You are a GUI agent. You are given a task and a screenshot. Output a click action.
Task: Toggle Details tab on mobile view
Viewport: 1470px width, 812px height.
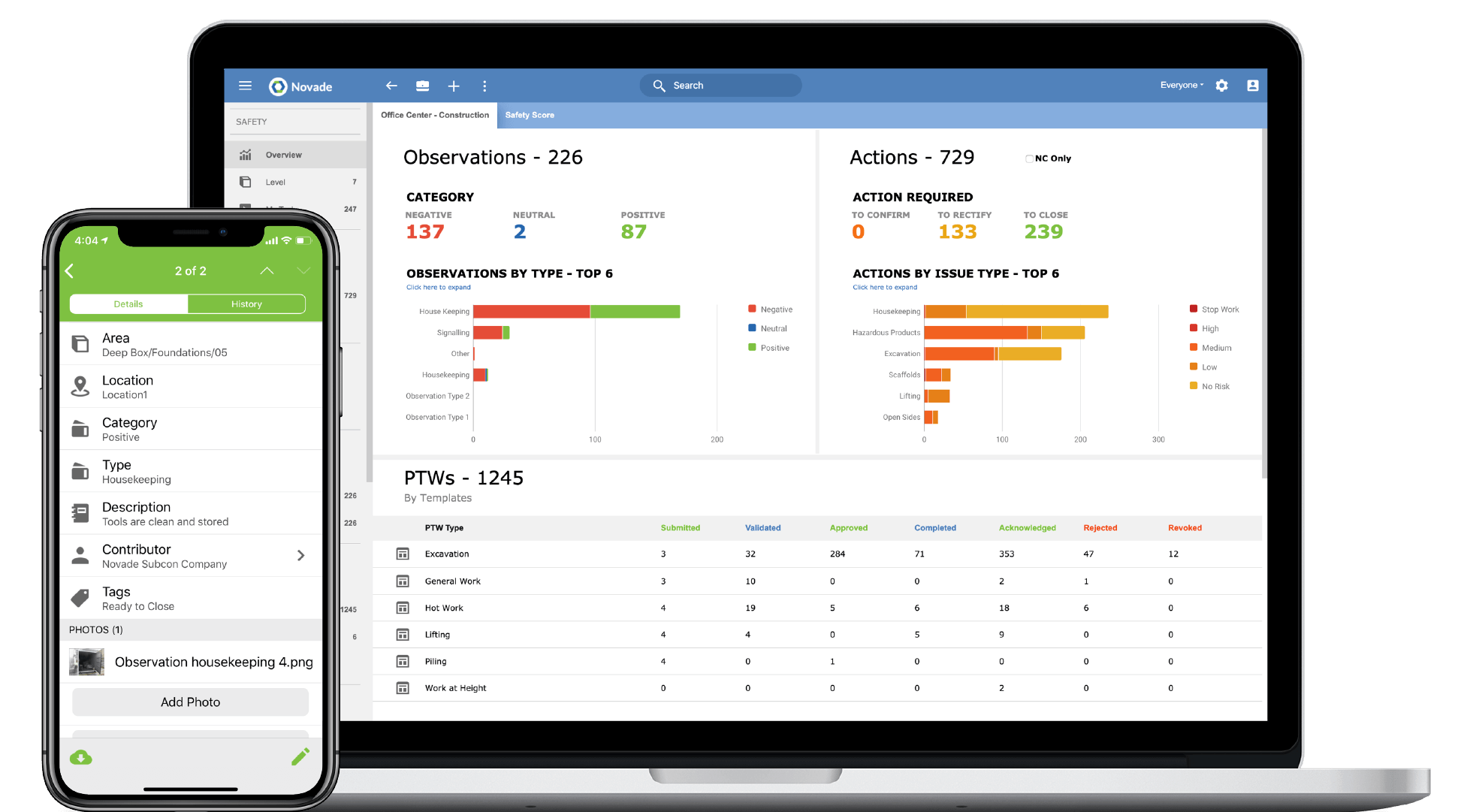(x=128, y=303)
